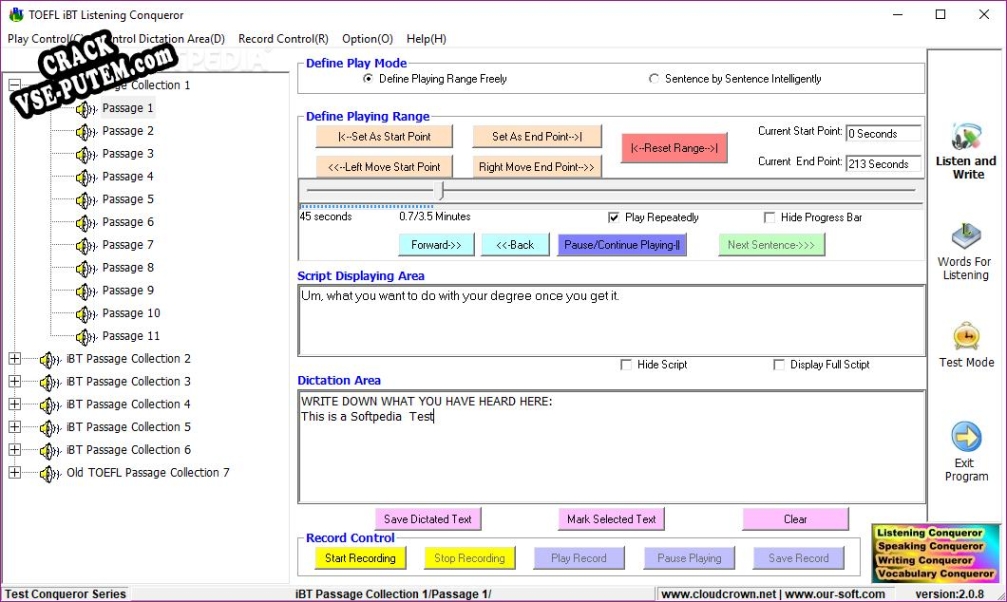Open the Listen and Write mode icon
This screenshot has height=602, width=1007.
966,137
